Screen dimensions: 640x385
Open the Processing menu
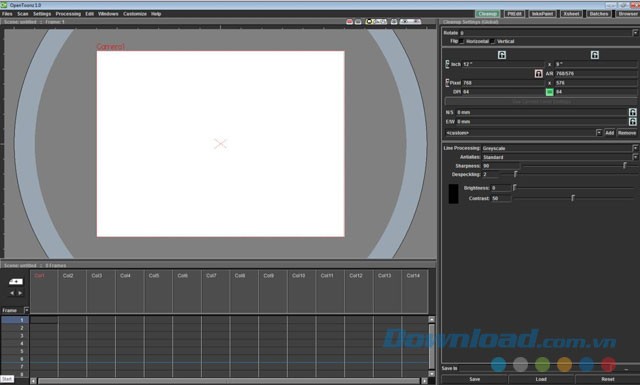[x=68, y=14]
